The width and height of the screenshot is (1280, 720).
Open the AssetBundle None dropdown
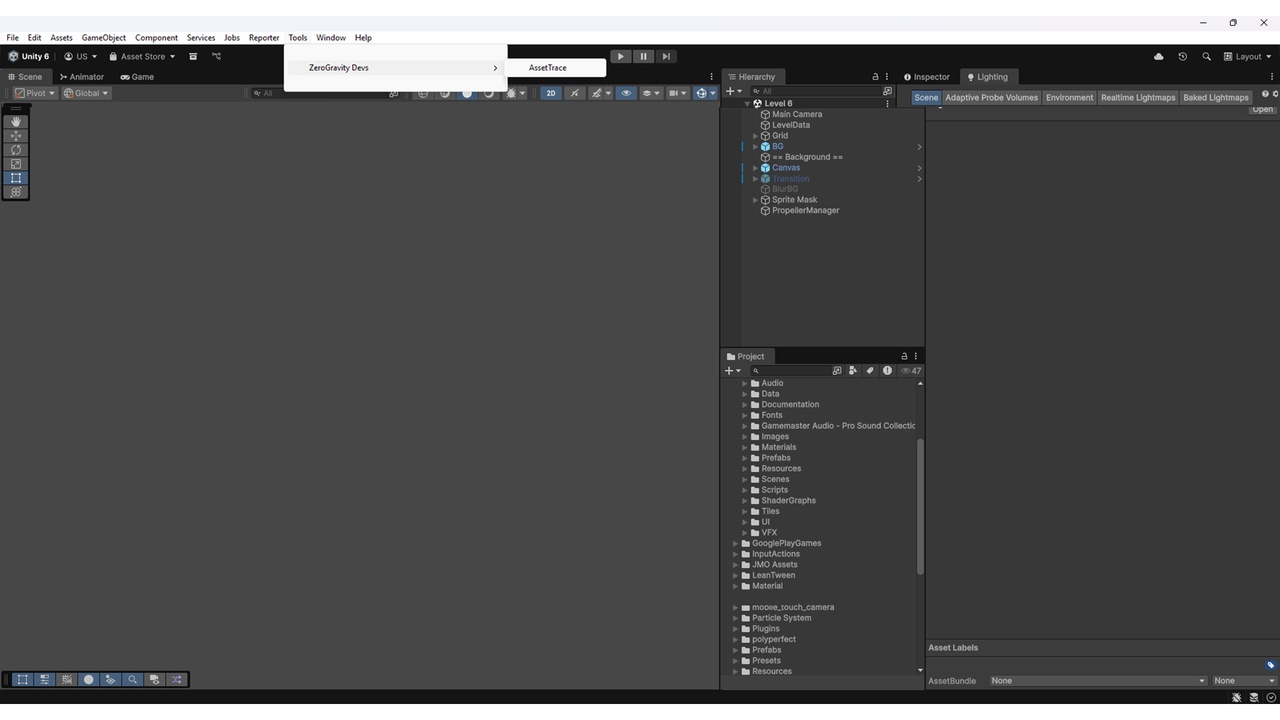pyautogui.click(x=1098, y=681)
